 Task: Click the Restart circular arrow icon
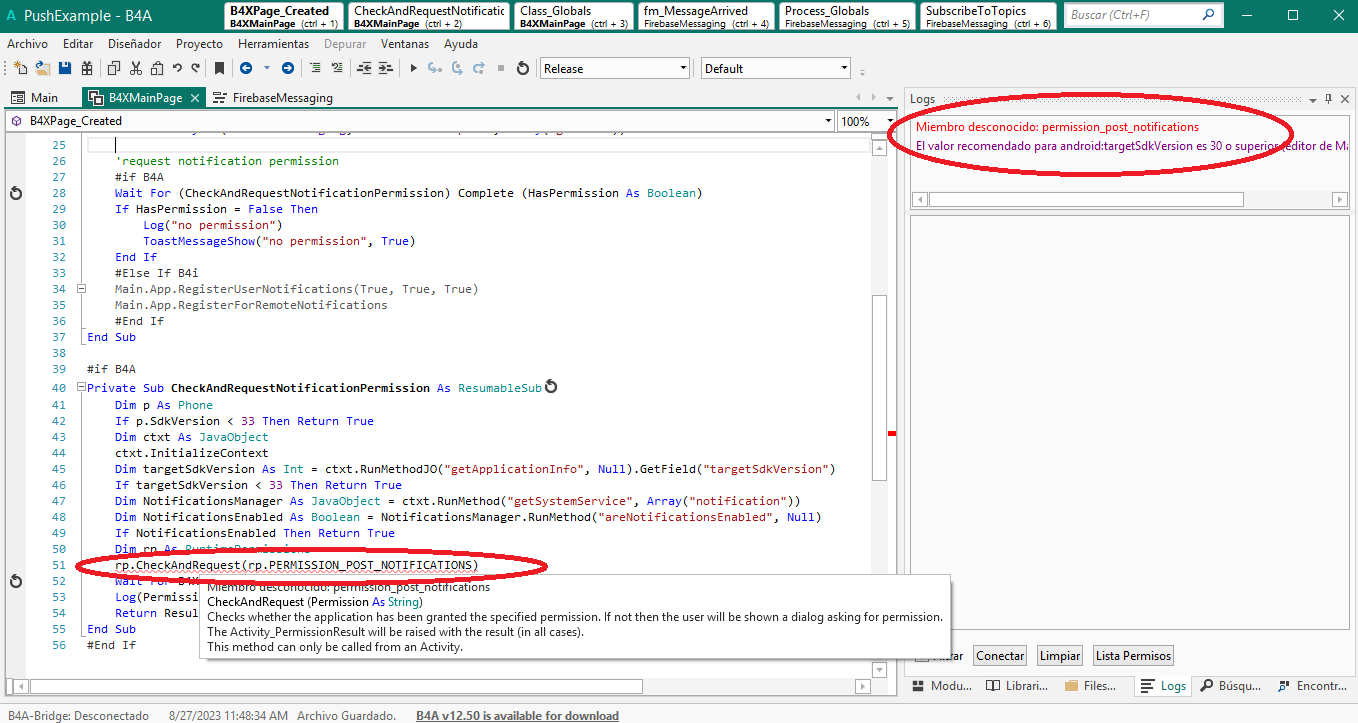pyautogui.click(x=522, y=68)
